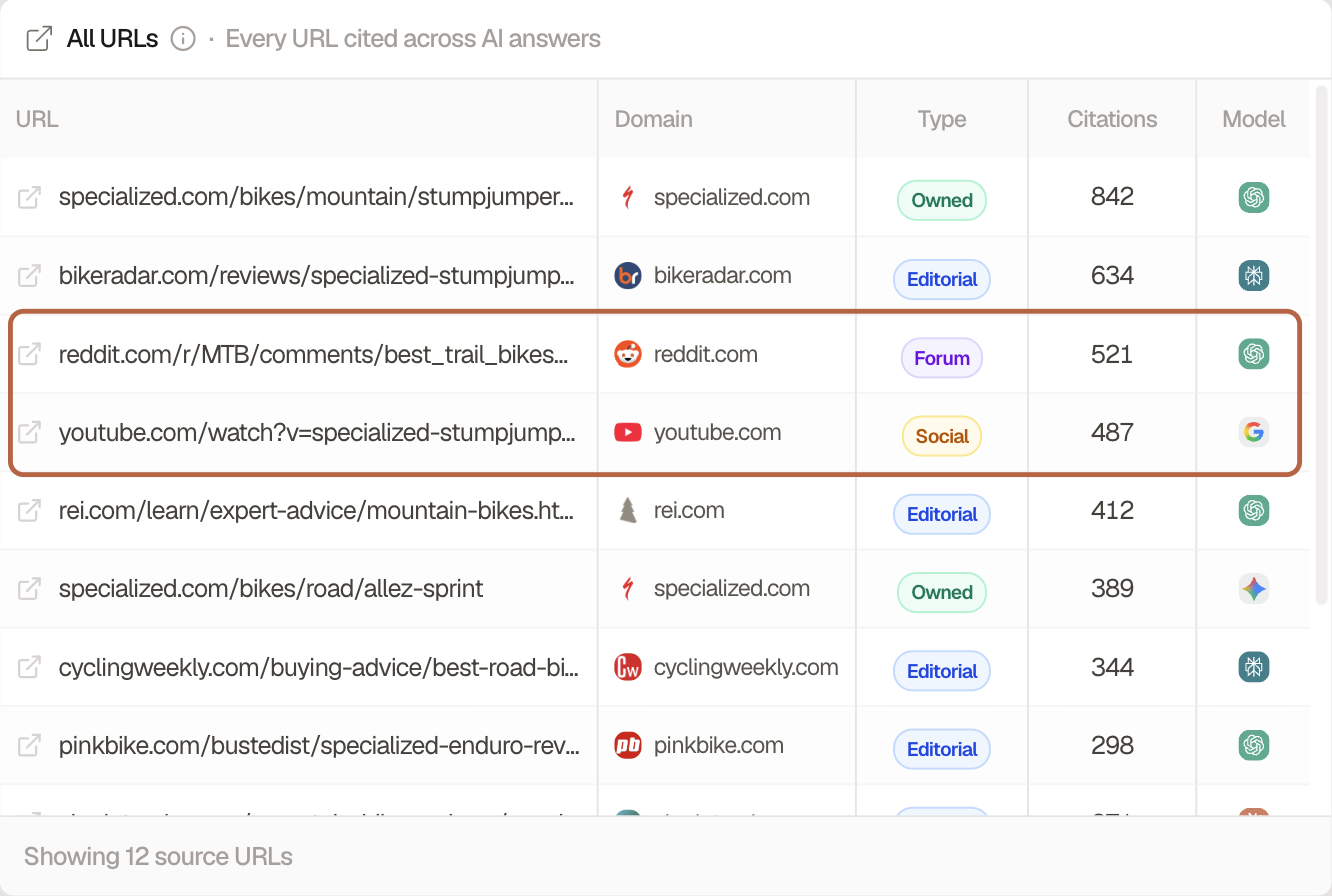Open external link icon for specialized.com stumpjumper URL
1332x896 pixels.
(x=30, y=197)
